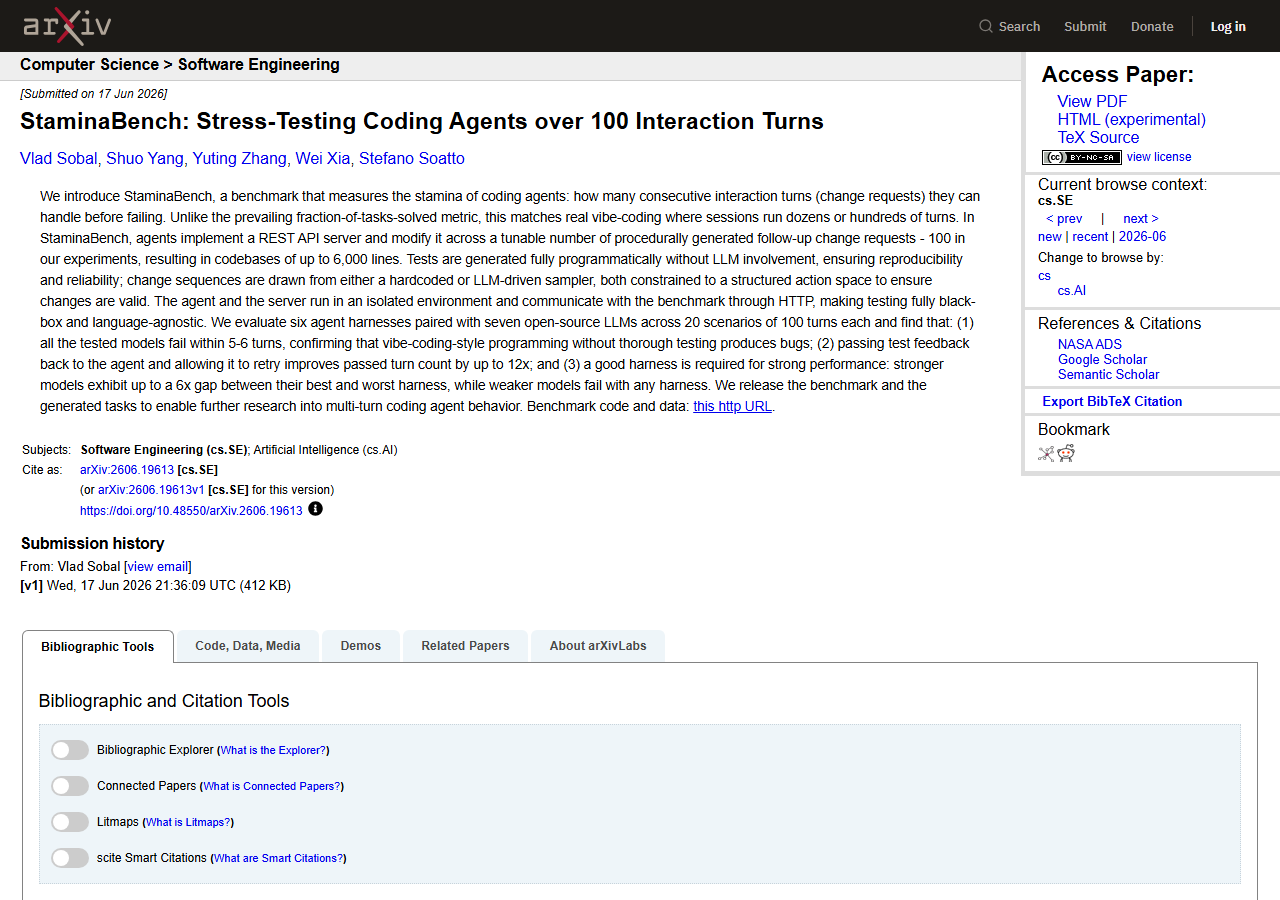Open author Shuo Yang's page
This screenshot has width=1280, height=900.
[145, 159]
